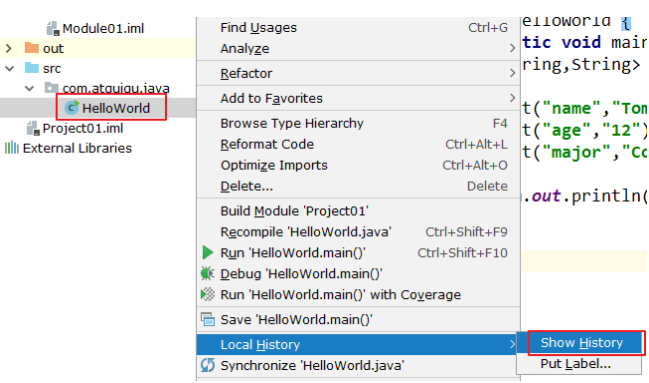
Task: Collapse the src folder
Action: (9, 68)
